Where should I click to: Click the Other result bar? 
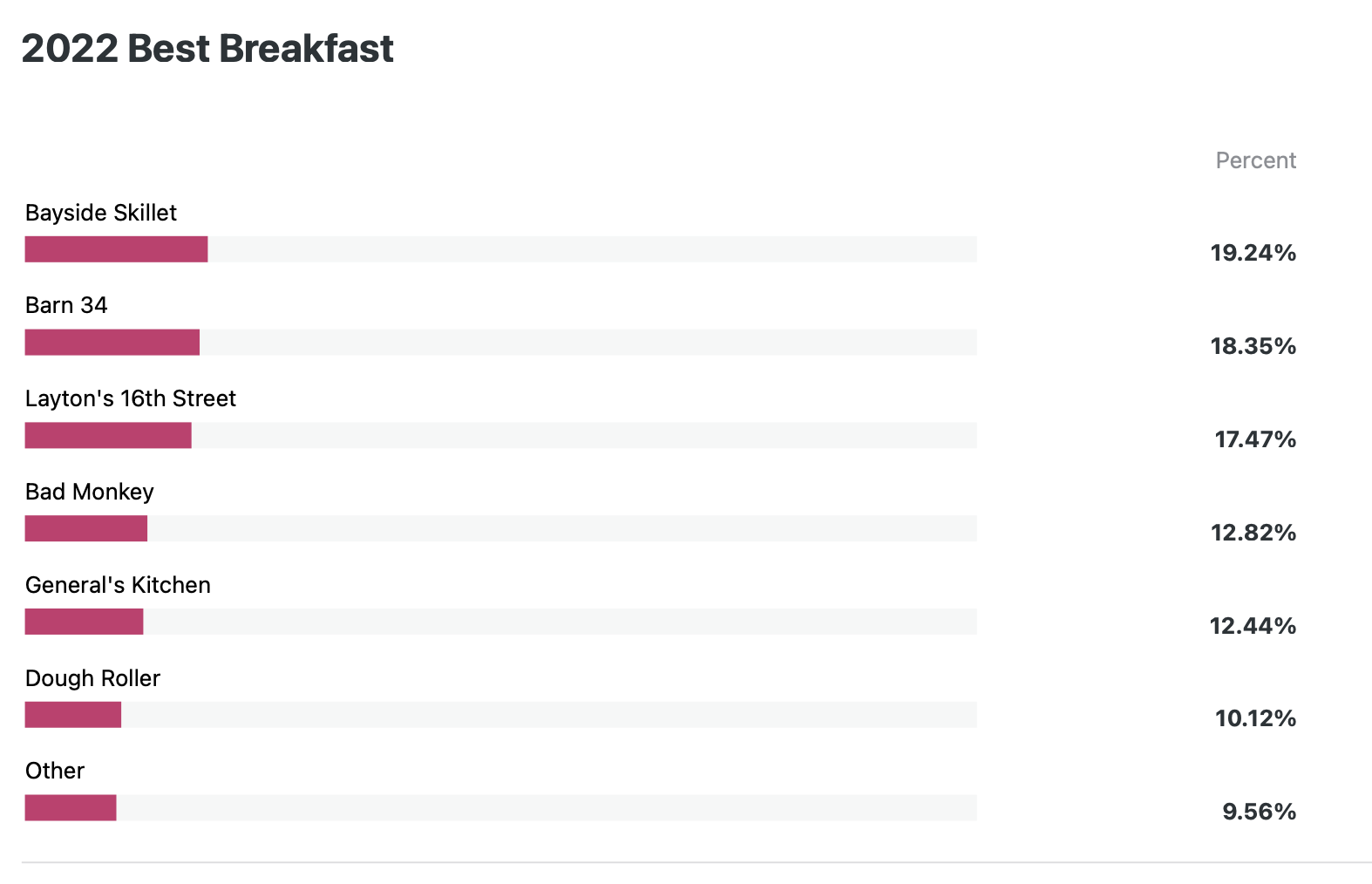click(500, 808)
